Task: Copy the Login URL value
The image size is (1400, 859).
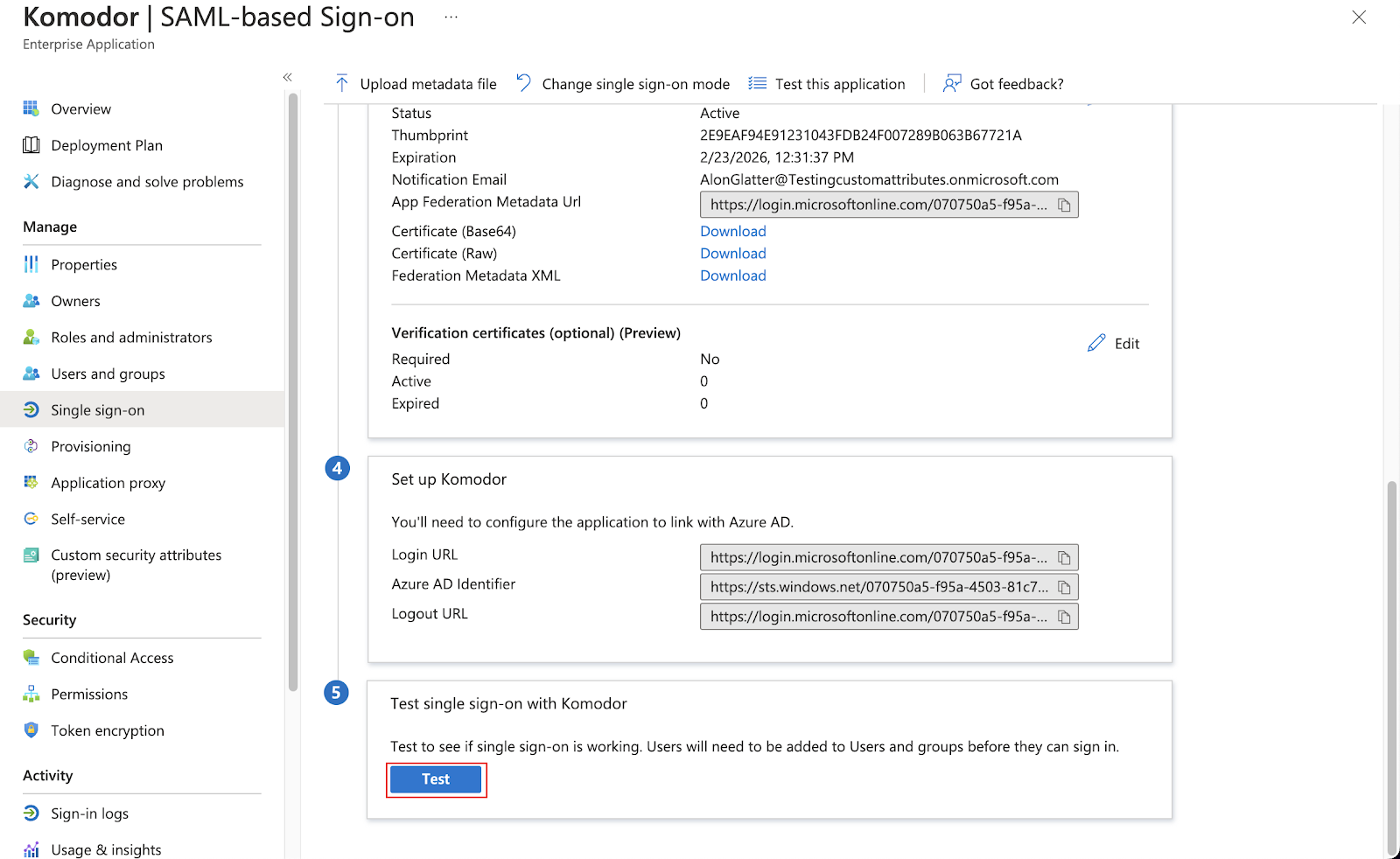Action: tap(1064, 557)
